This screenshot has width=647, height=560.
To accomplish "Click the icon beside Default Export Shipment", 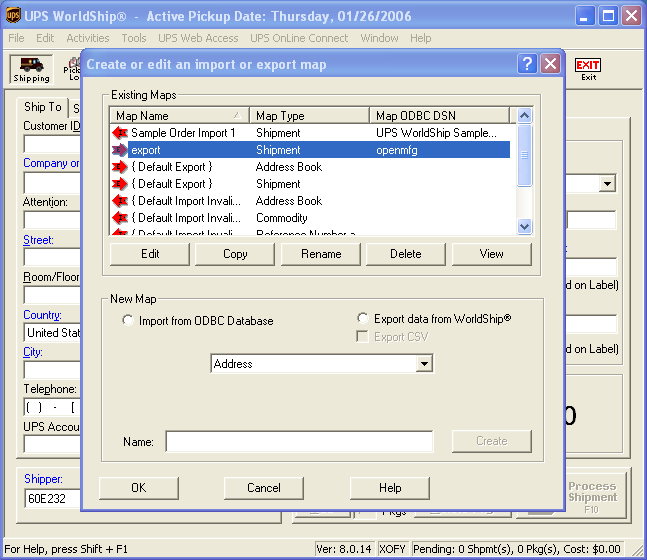I will (x=120, y=184).
